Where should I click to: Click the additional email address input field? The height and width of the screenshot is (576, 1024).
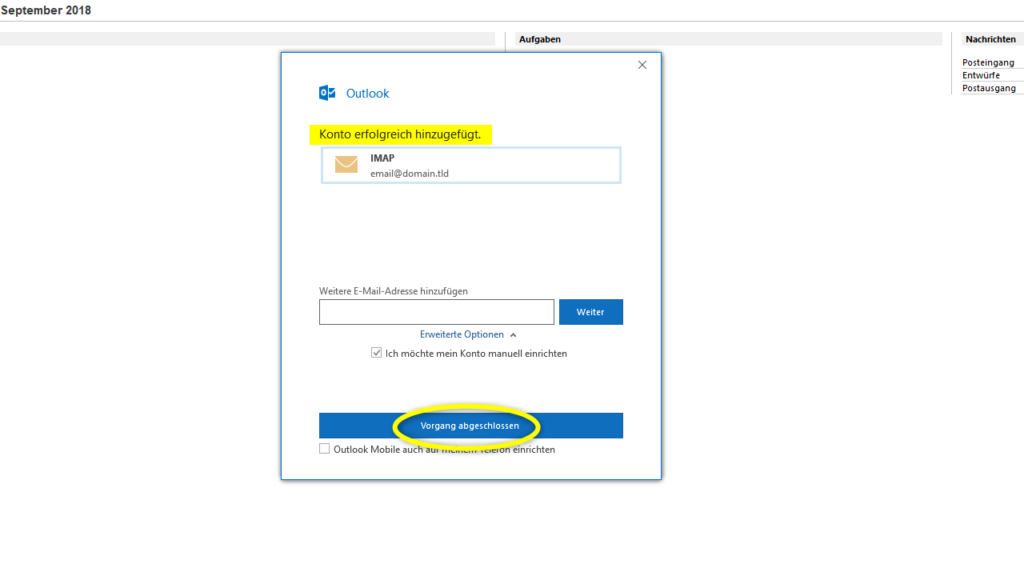(435, 311)
